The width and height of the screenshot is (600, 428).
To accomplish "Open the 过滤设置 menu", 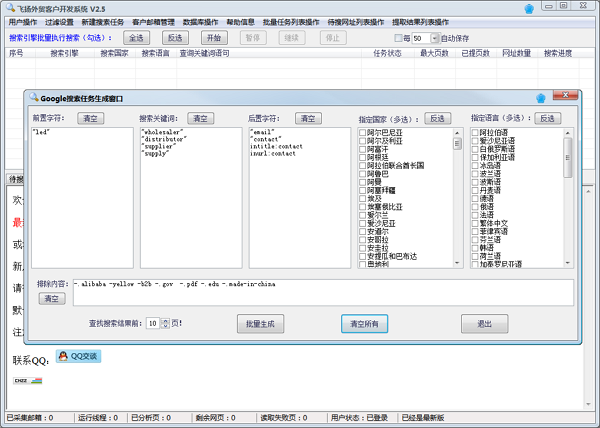I will 59,22.
